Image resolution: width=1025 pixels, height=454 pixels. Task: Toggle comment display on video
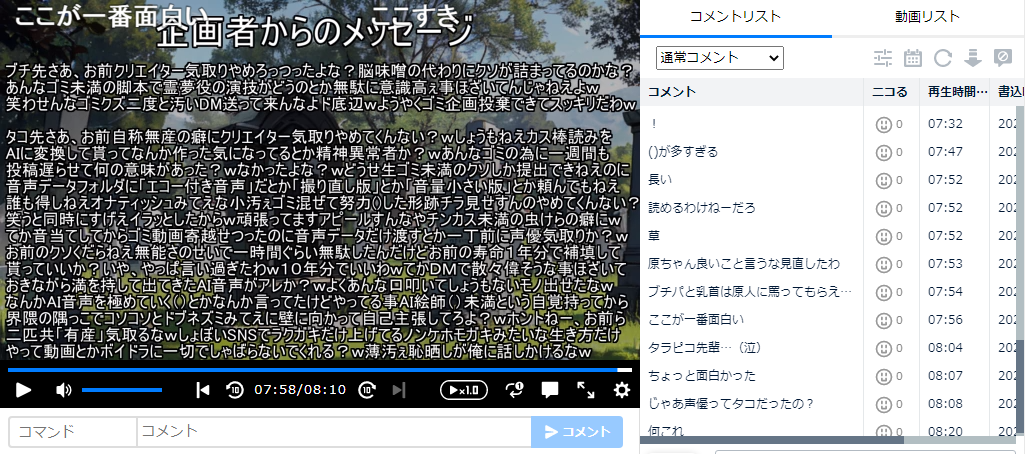[x=550, y=391]
